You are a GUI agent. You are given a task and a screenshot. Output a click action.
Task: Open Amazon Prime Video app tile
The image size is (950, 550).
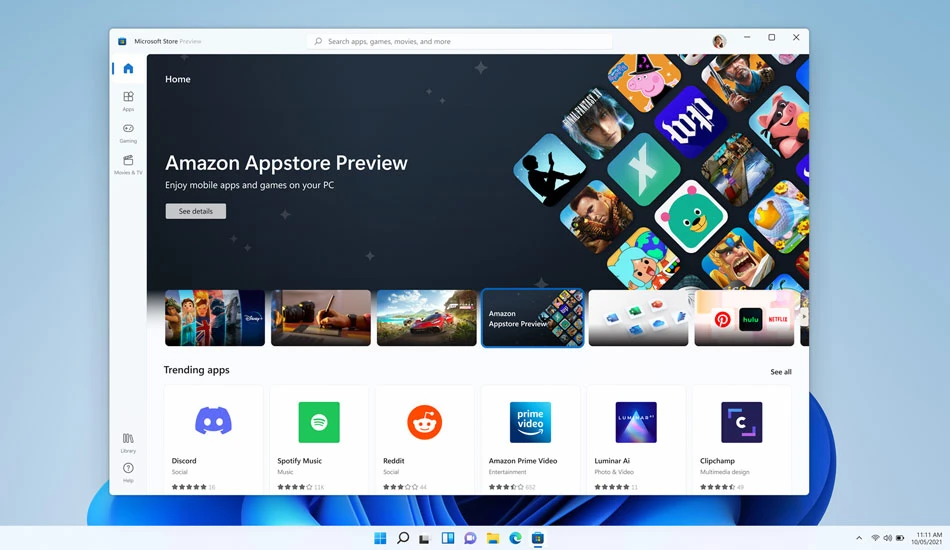pos(531,439)
